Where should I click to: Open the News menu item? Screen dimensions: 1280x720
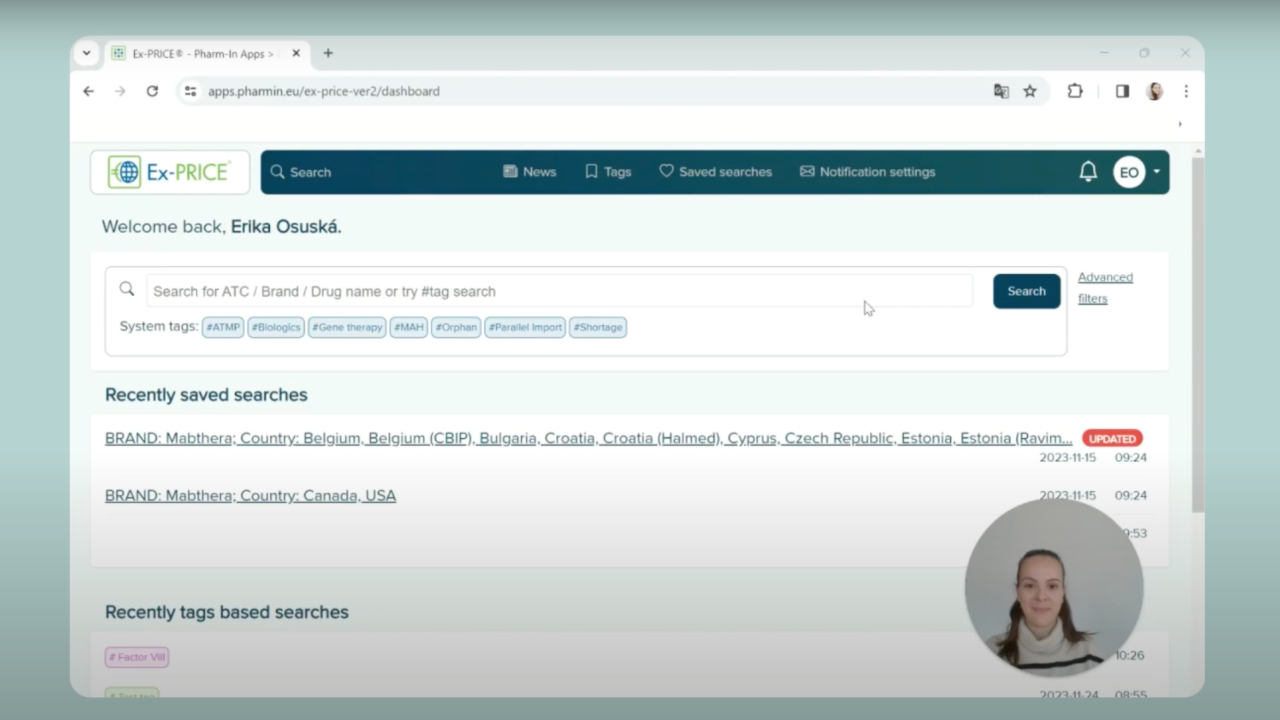(530, 172)
